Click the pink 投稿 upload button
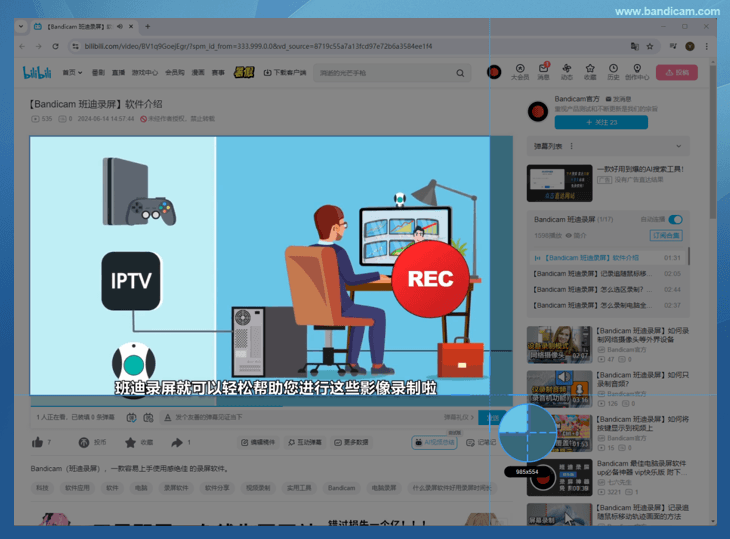 click(x=677, y=72)
